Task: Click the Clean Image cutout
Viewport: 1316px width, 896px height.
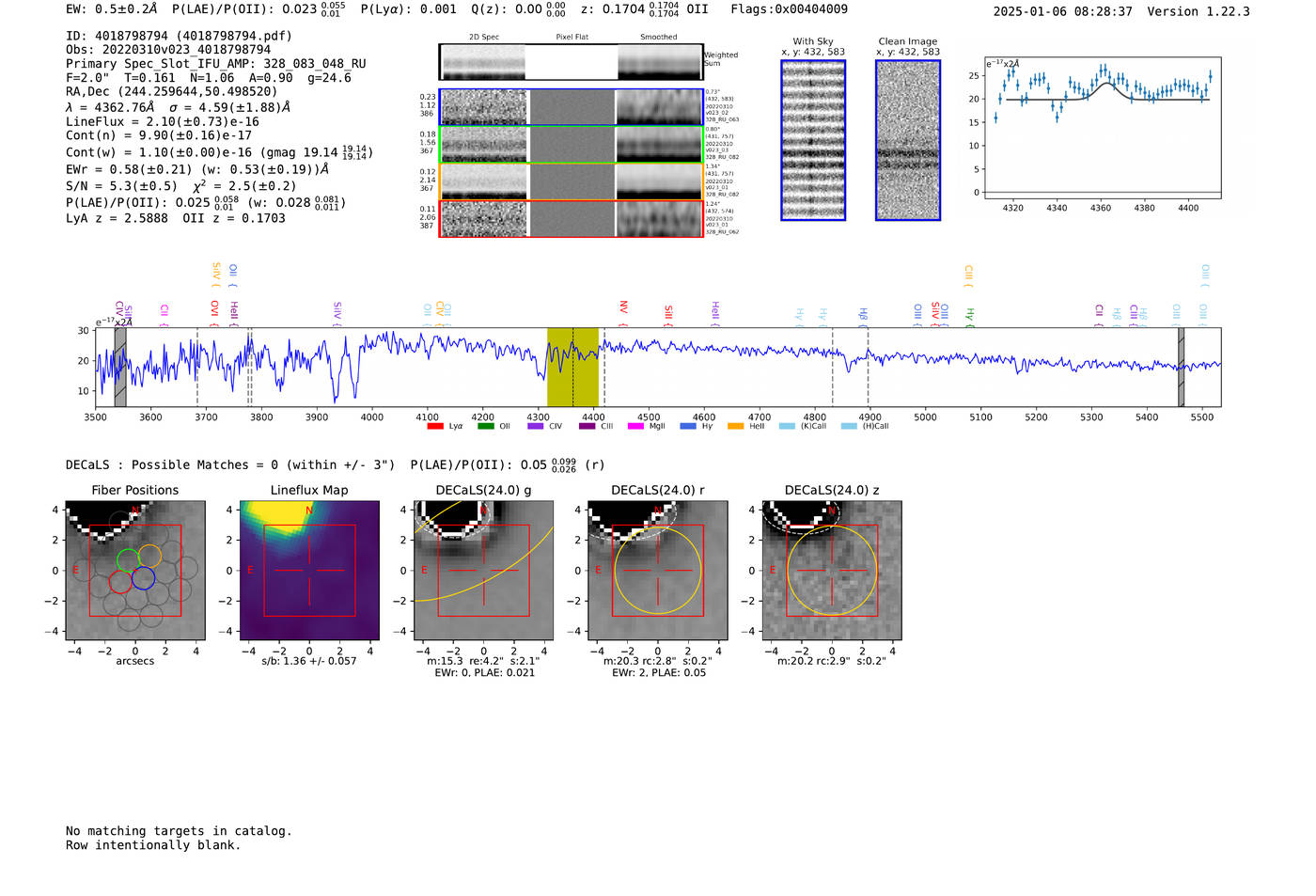Action: pos(908,140)
